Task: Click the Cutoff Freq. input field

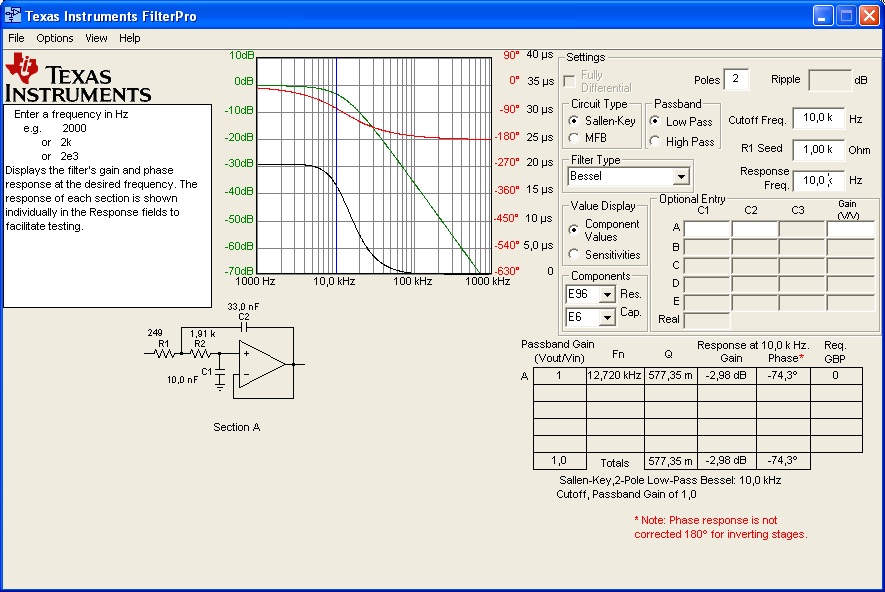Action: click(818, 119)
